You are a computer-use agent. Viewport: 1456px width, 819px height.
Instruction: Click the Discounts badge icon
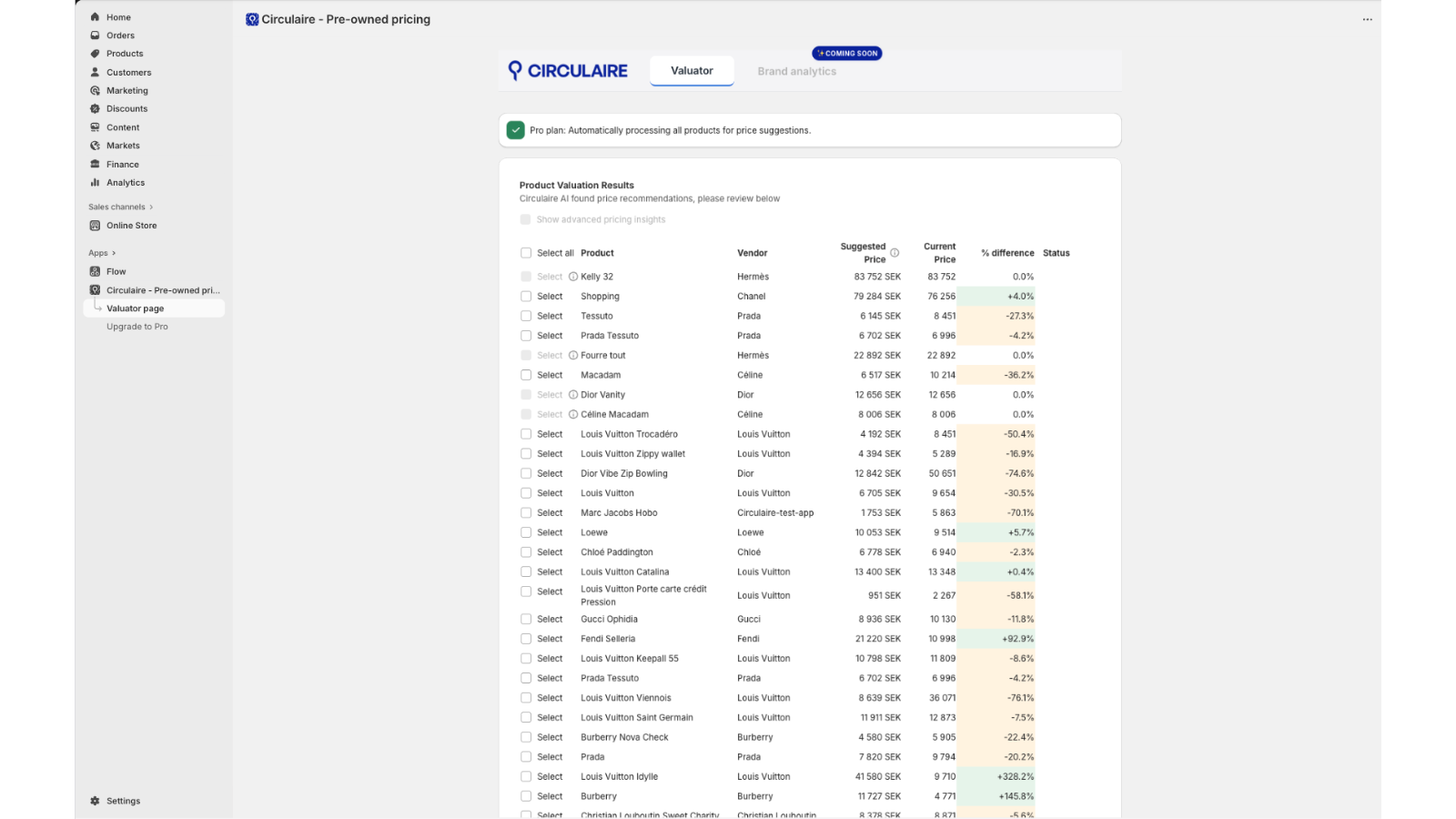[95, 109]
